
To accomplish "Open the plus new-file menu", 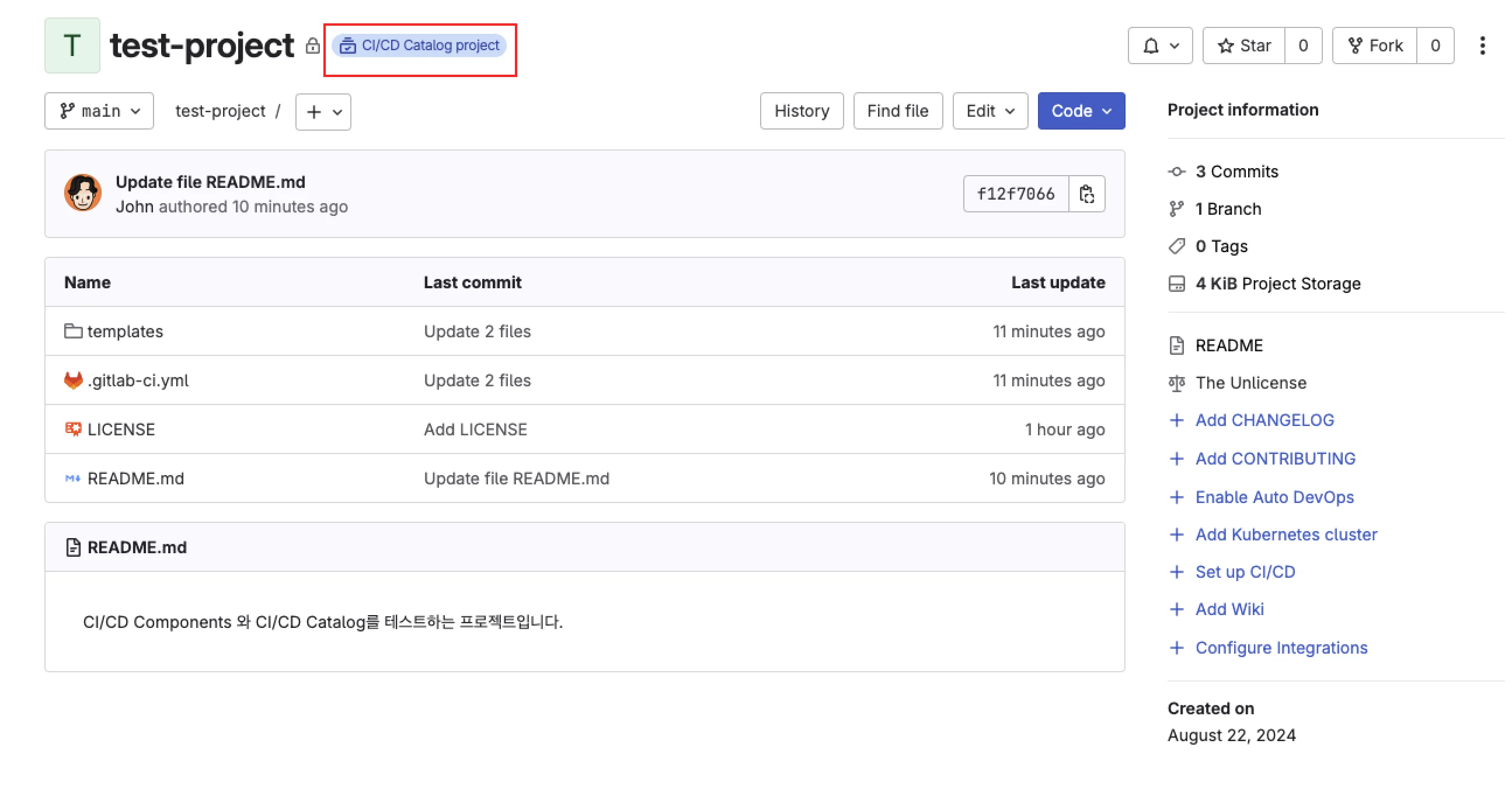I will (x=322, y=111).
